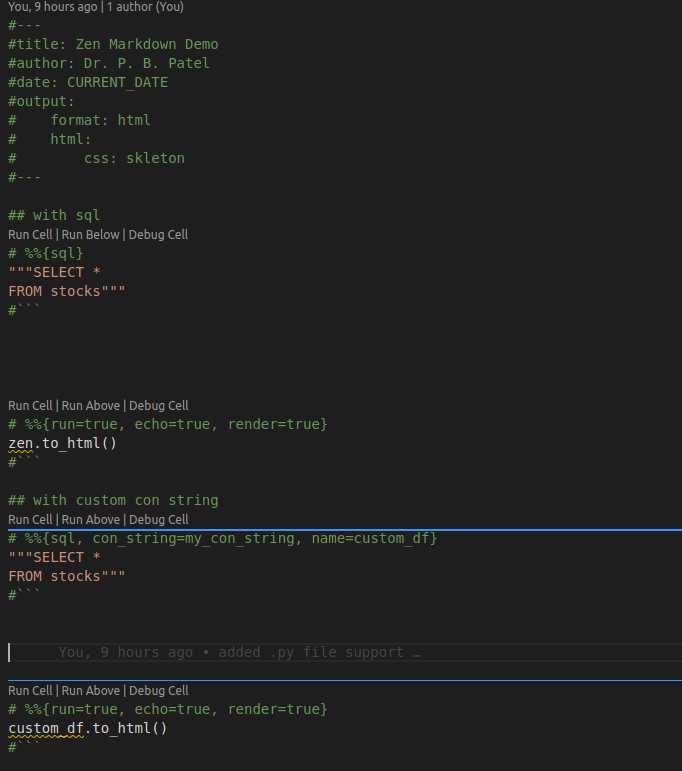Click the '#date: CURRENT_DATE' line
682x771 pixels.
(88, 82)
